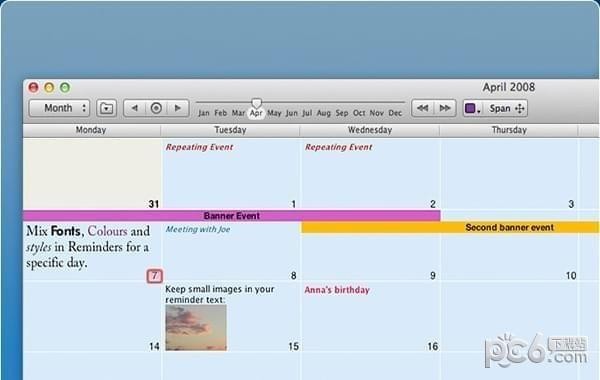This screenshot has height=380, width=600.
Task: Click the Monday column header
Action: point(91,130)
